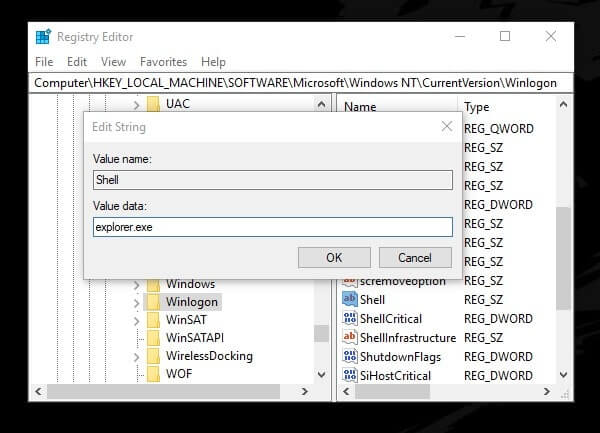Click the ShellCritical binary value icon
The width and height of the screenshot is (600, 433).
point(350,319)
